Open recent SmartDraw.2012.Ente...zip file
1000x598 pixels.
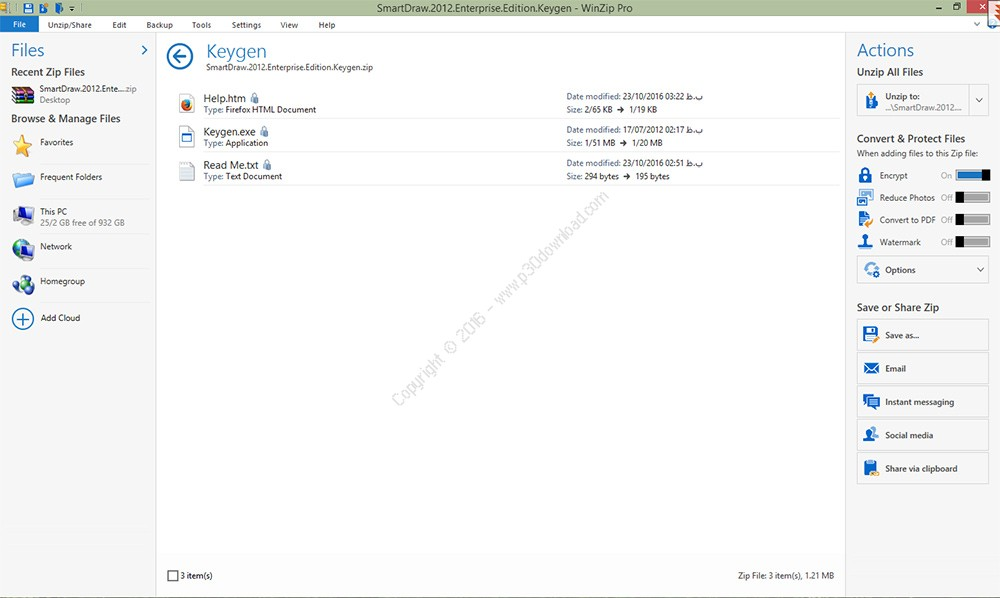click(x=88, y=94)
